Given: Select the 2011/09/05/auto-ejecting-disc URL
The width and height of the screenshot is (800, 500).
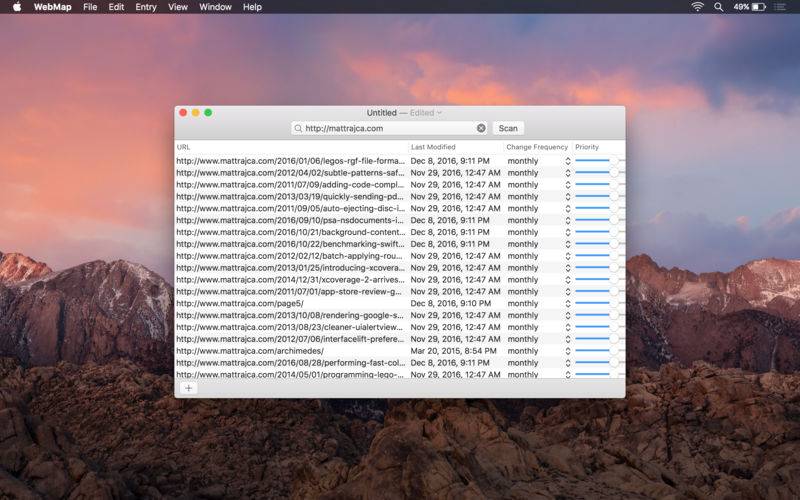Looking at the screenshot, I should click(290, 208).
